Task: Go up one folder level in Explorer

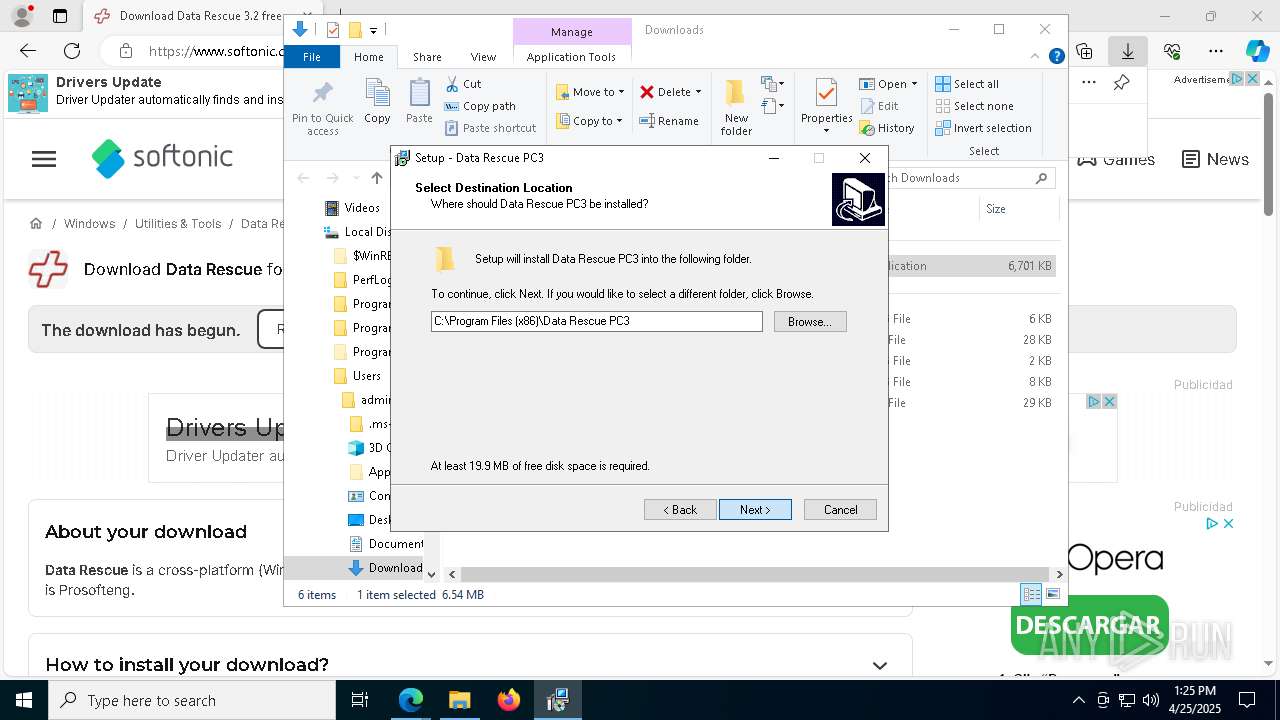Action: 376,178
